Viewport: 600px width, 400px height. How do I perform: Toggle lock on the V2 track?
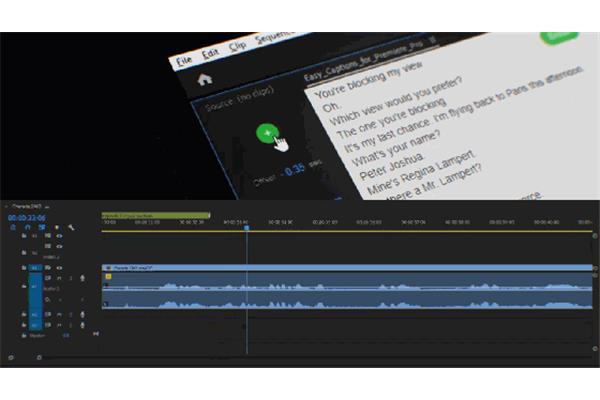click(24, 253)
